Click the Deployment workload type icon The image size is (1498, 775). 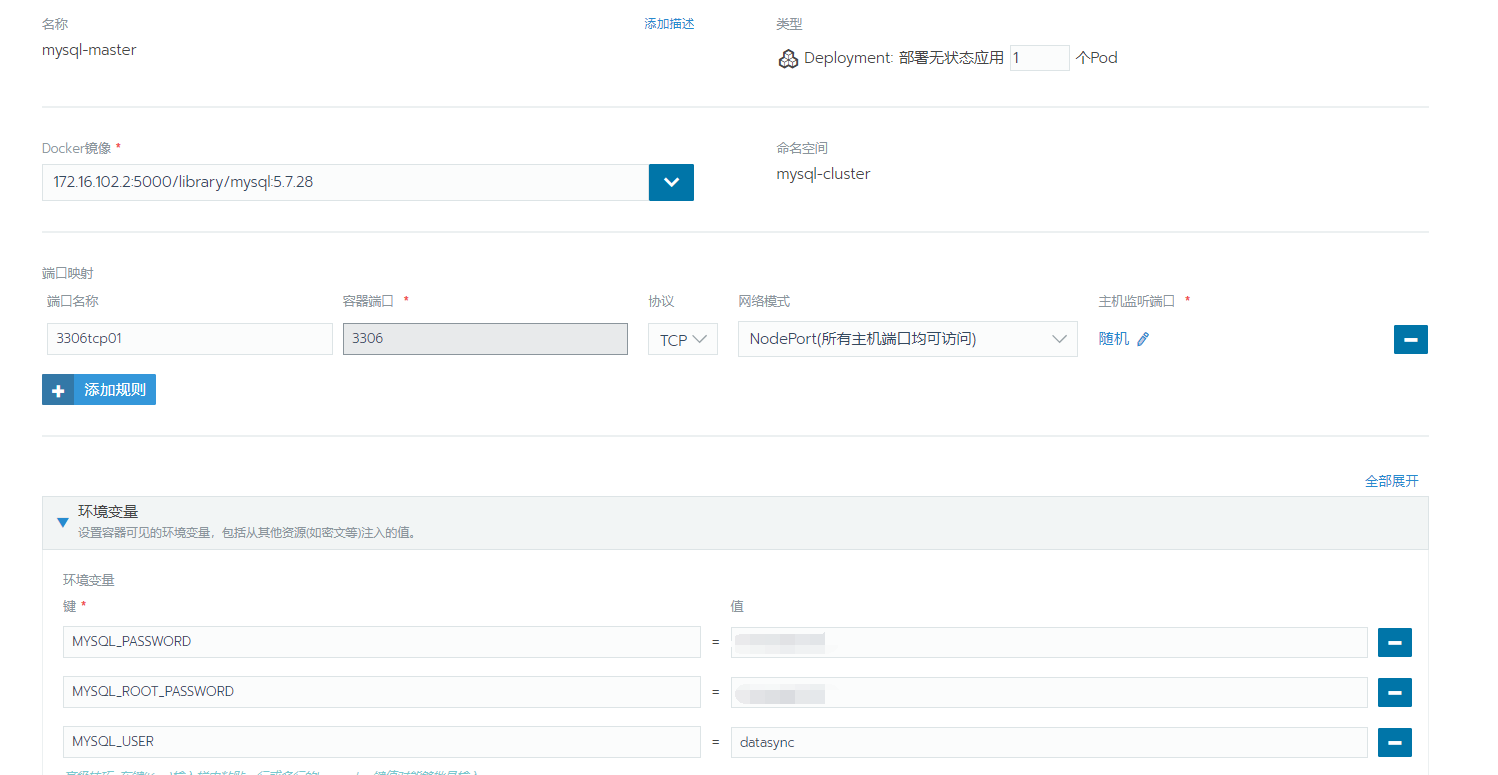[x=788, y=59]
